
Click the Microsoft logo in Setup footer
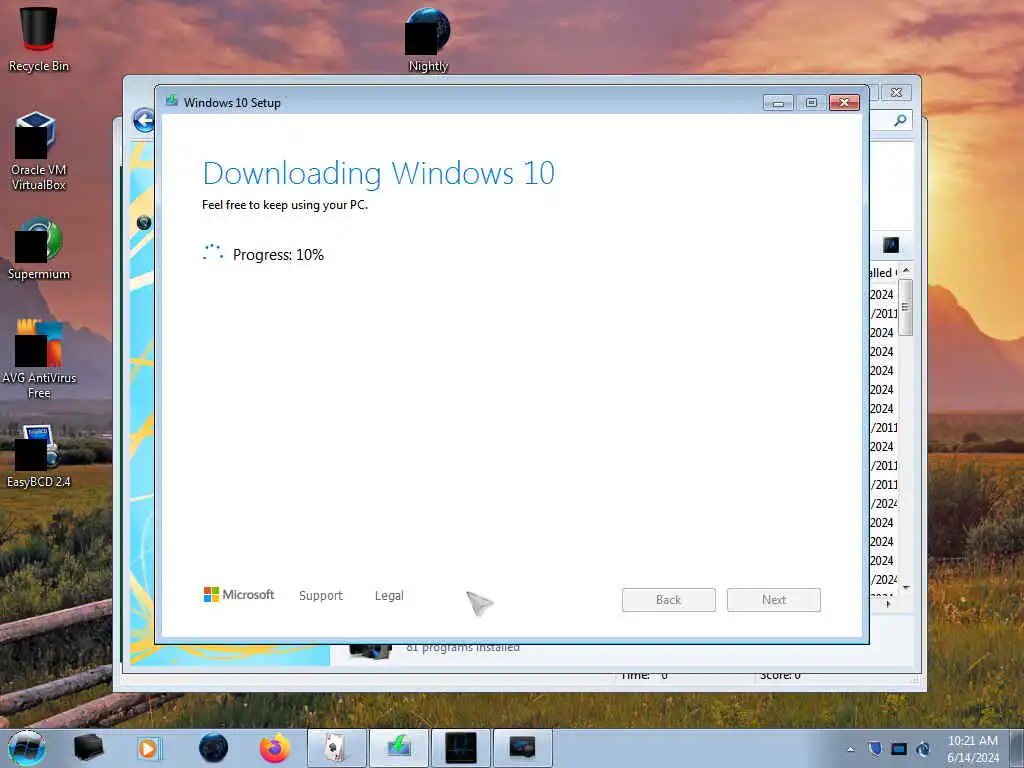tap(239, 594)
